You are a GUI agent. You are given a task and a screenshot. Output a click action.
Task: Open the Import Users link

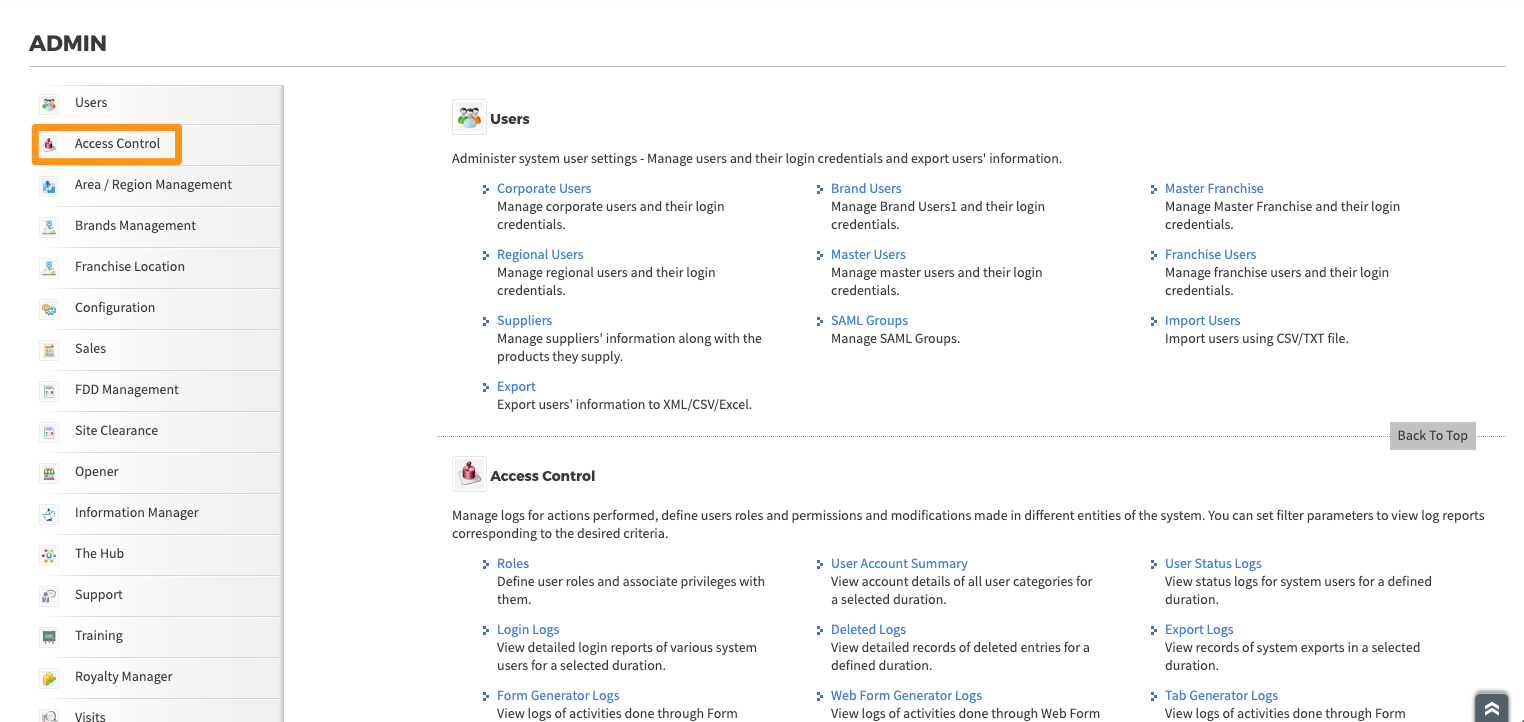point(1202,320)
